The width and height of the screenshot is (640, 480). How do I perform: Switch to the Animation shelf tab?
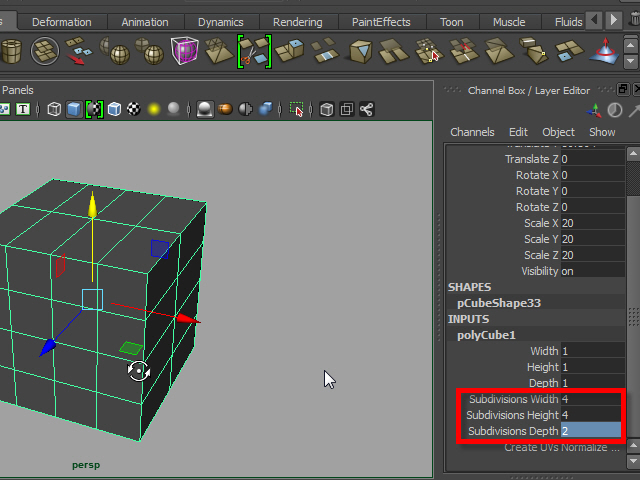(145, 22)
